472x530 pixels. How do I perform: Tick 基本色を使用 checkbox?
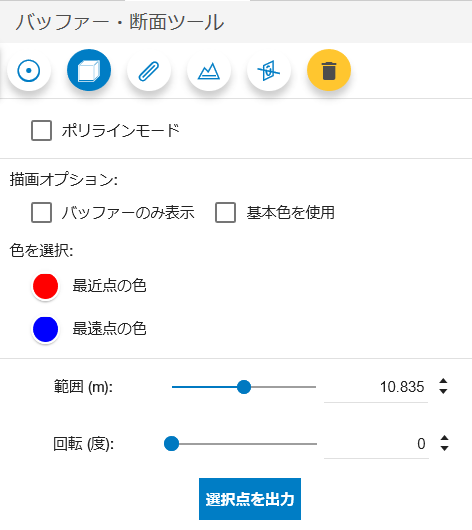[226, 213]
